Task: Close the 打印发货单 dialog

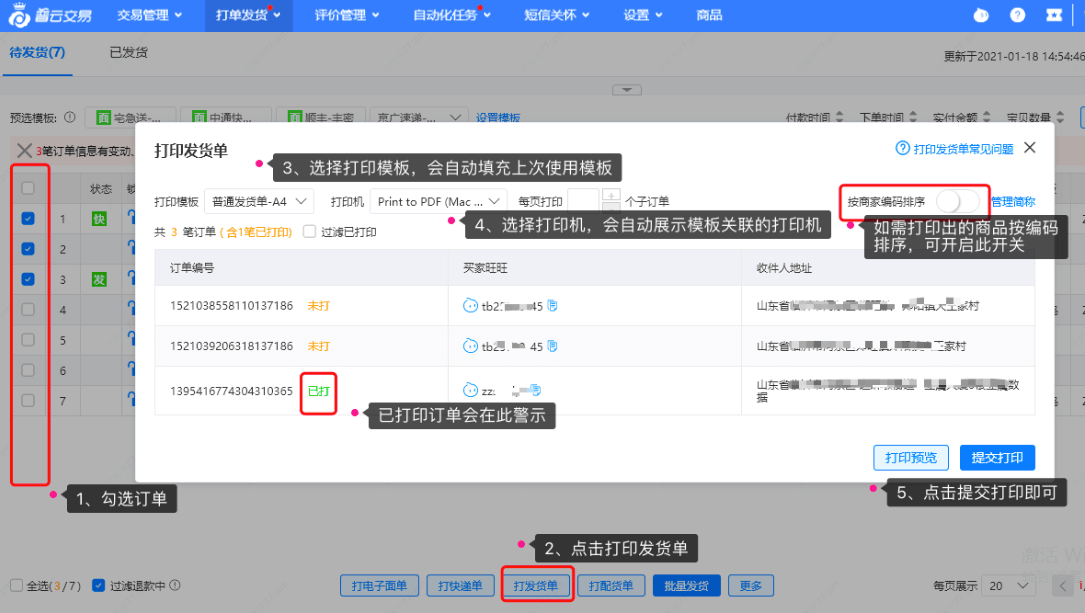Action: click(x=1030, y=147)
